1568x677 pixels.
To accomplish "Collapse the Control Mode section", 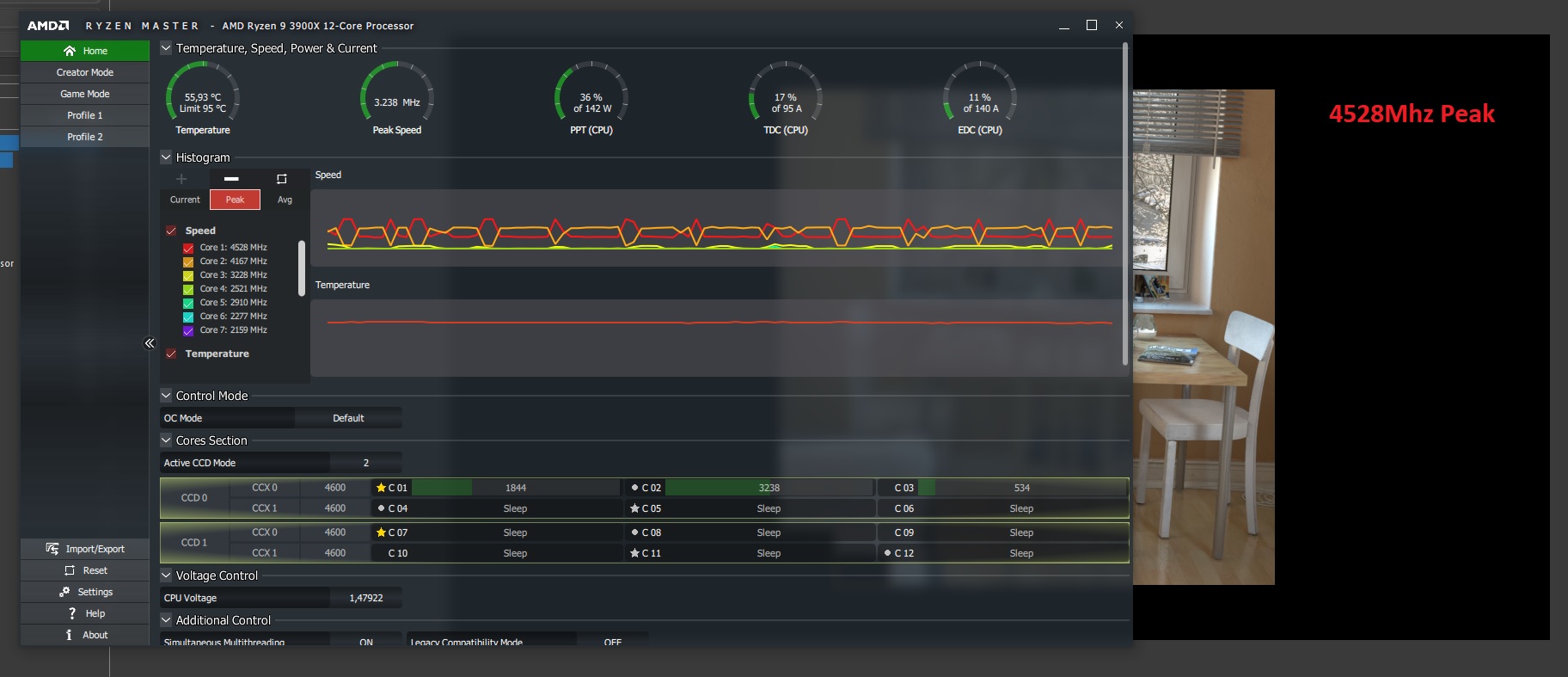I will tap(166, 396).
